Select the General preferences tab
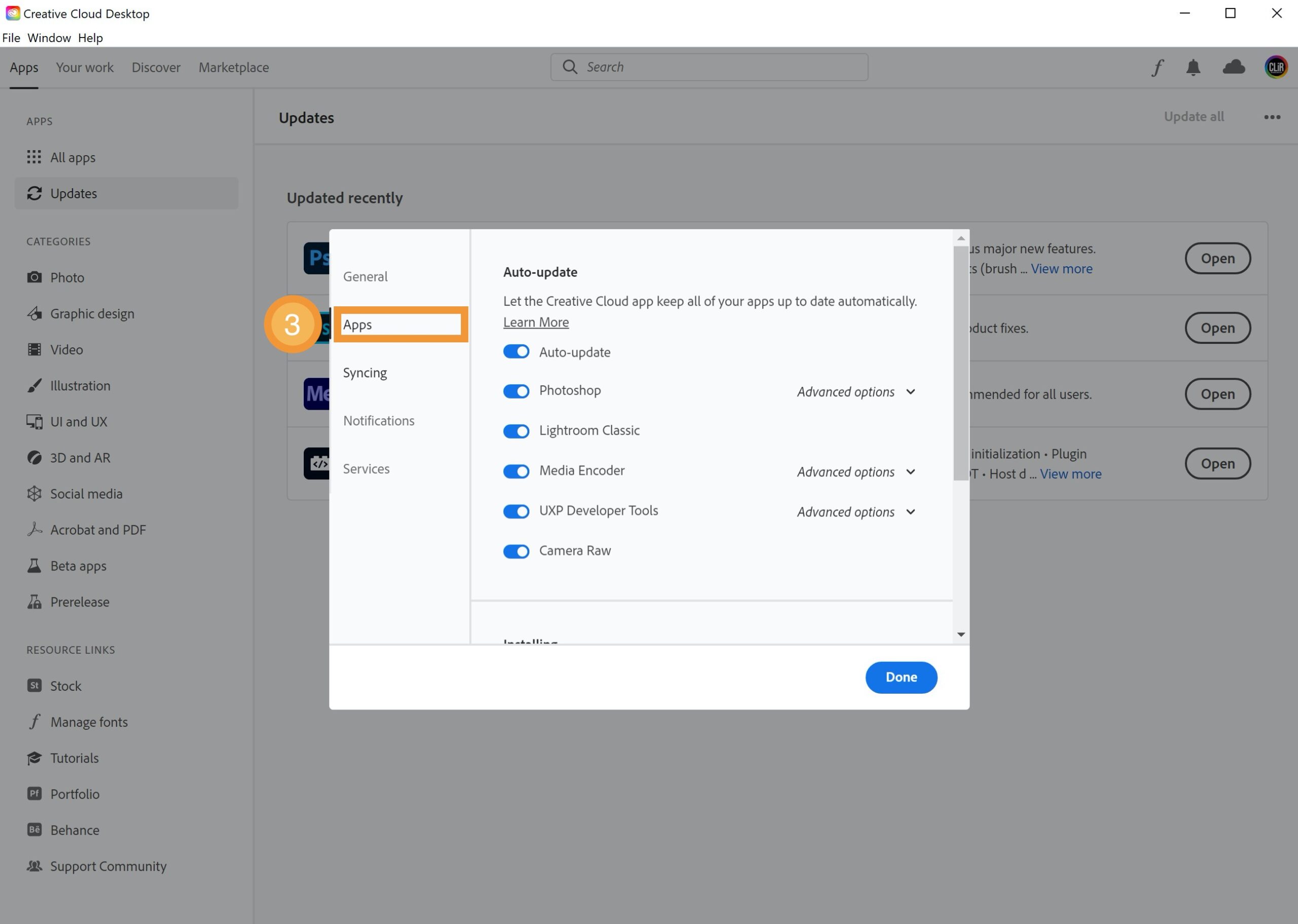 (x=365, y=276)
